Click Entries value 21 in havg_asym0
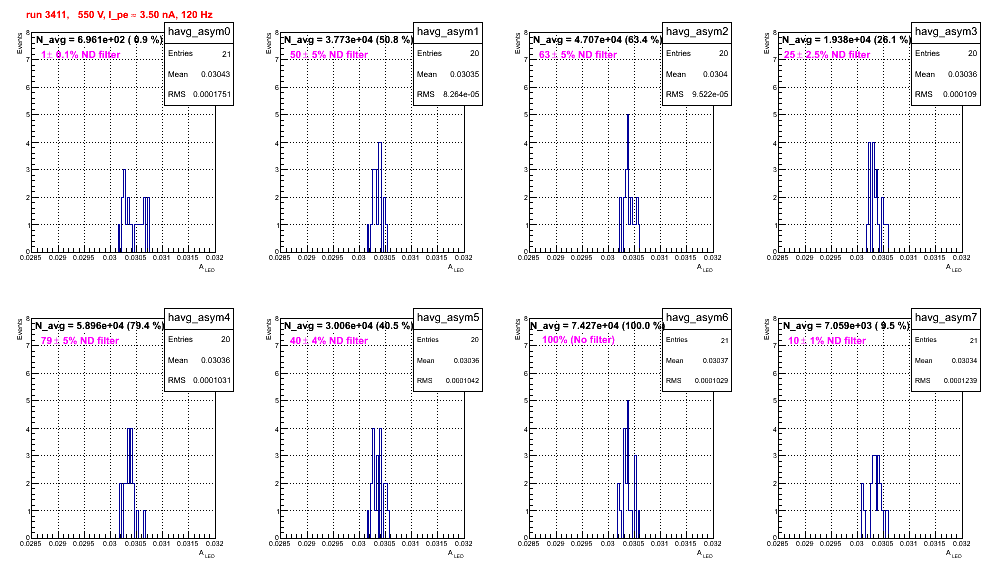 click(x=226, y=54)
